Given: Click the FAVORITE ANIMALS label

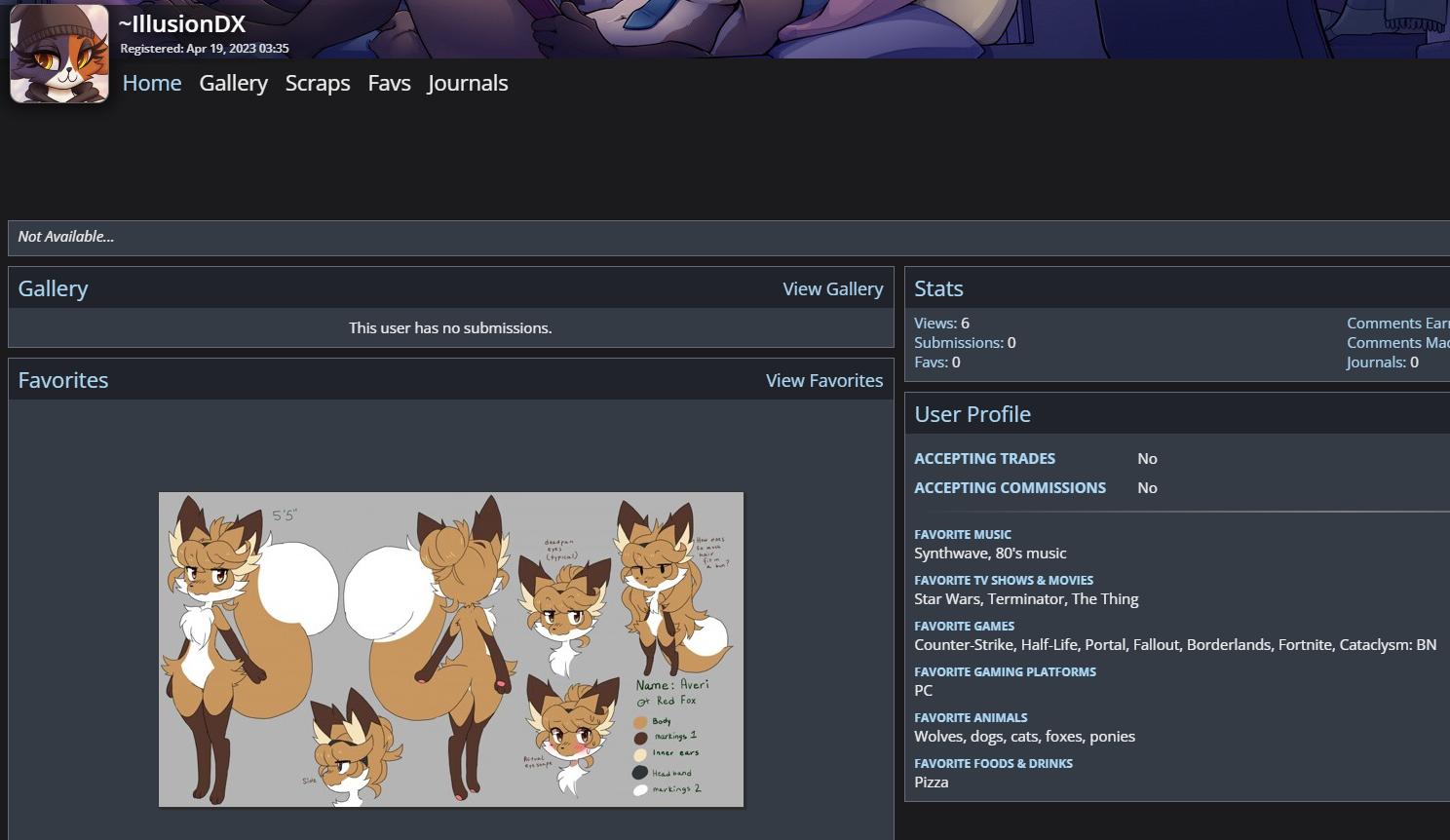Looking at the screenshot, I should (x=971, y=718).
